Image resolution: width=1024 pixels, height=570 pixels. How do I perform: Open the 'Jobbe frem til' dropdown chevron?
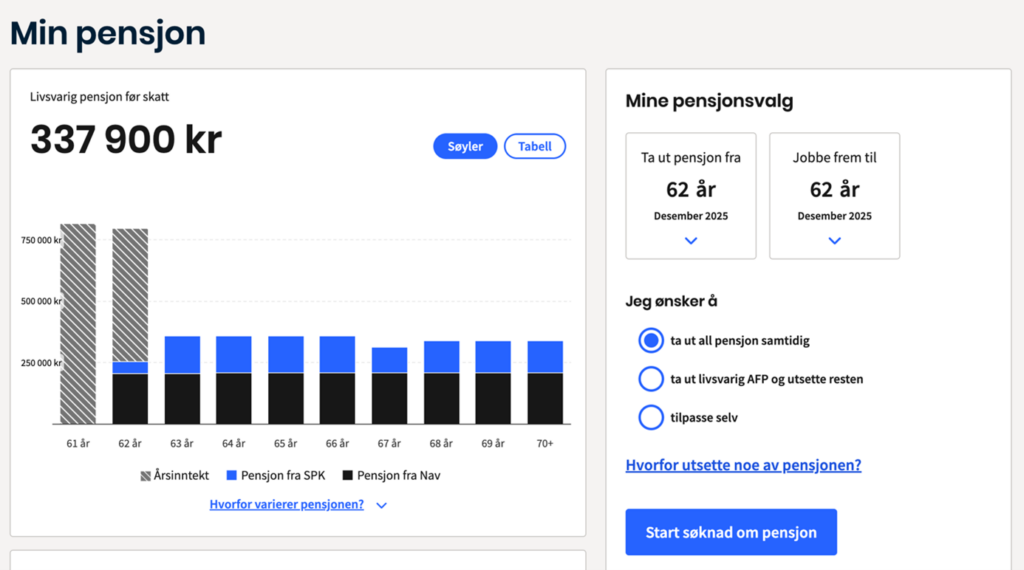tap(835, 241)
